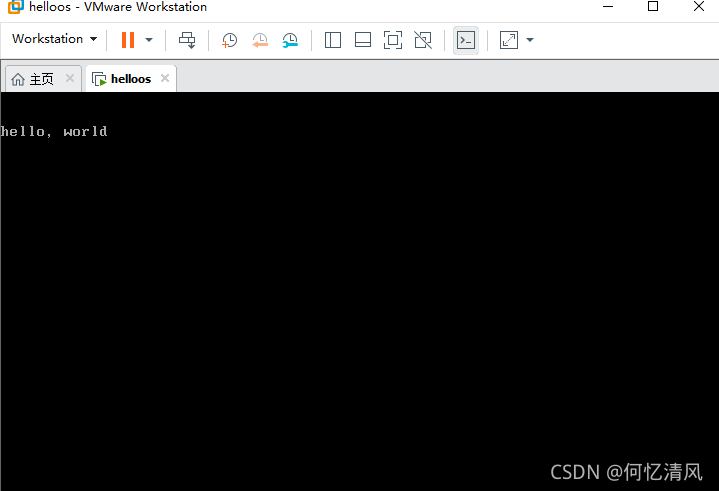Viewport: 719px width, 491px height.
Task: Expand the stretch display options arrow
Action: coord(530,40)
